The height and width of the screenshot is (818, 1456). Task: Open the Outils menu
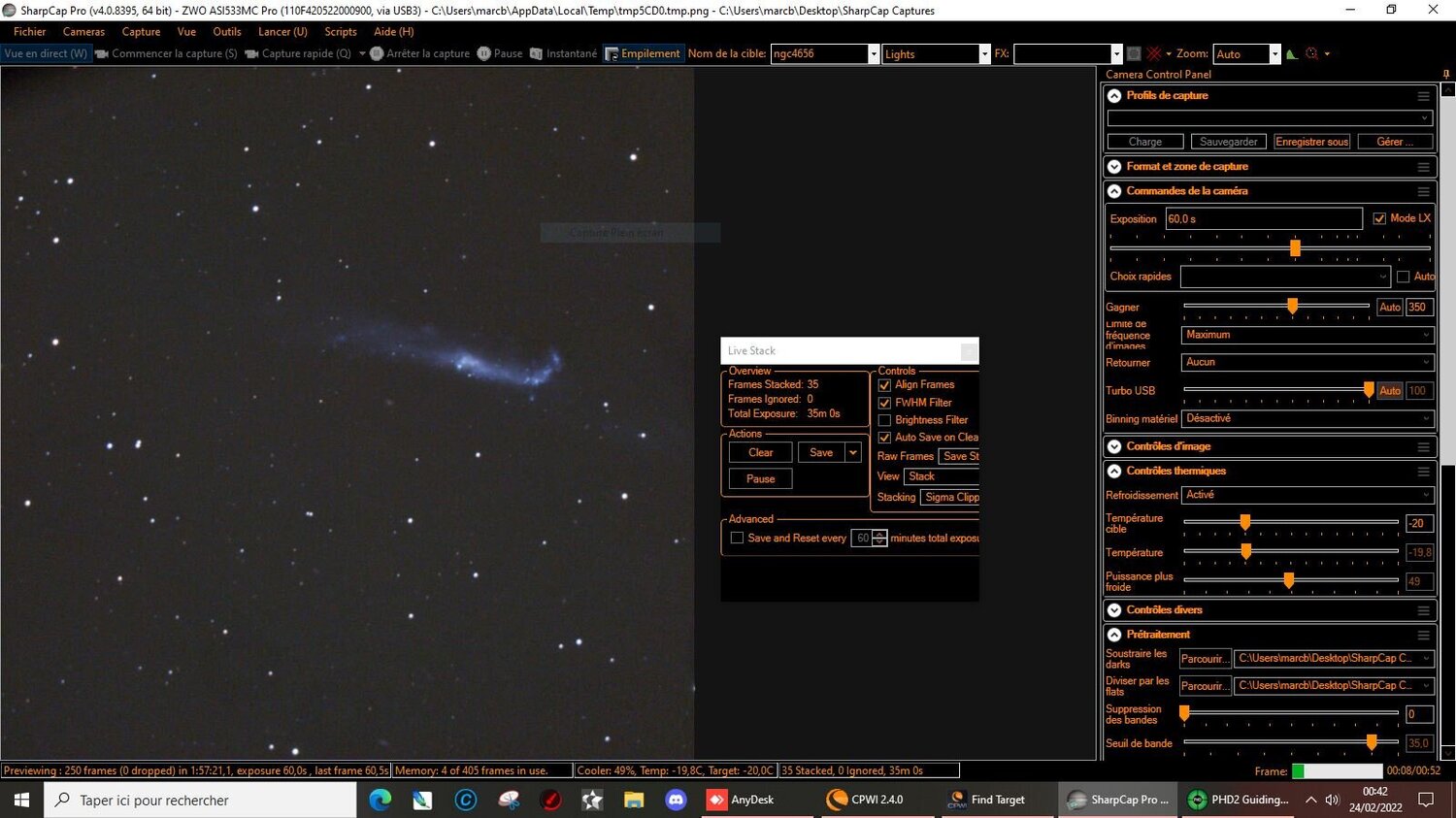226,31
